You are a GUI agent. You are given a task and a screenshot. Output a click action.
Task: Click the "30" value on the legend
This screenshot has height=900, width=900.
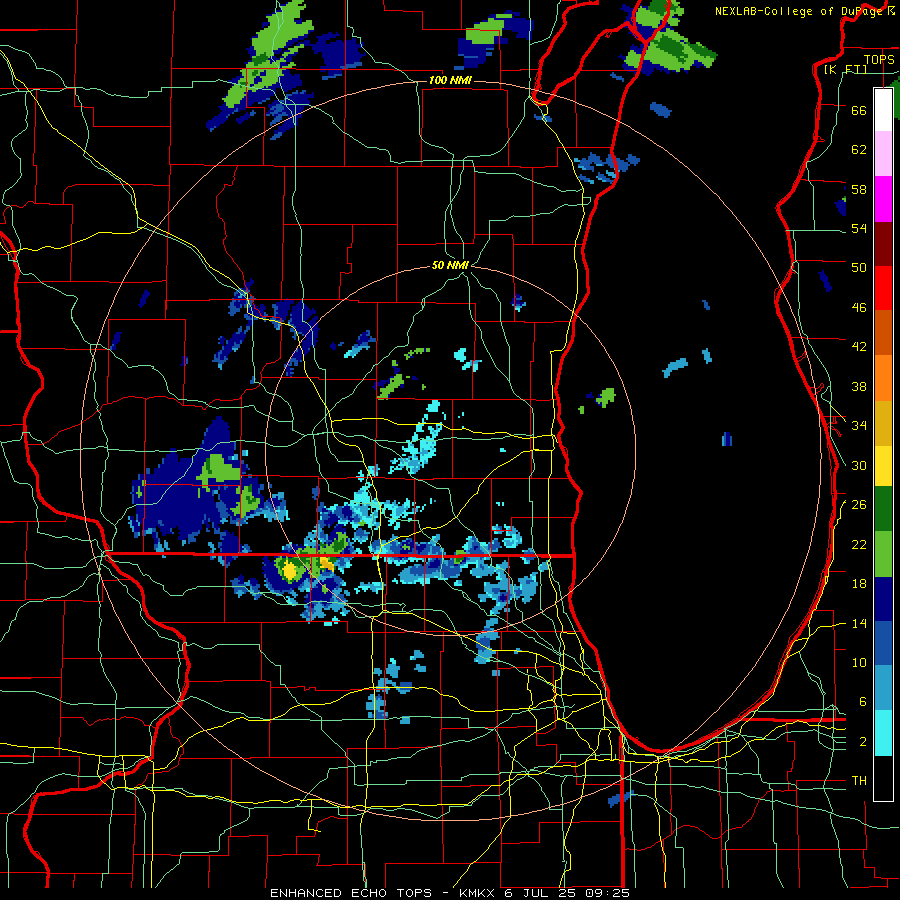pyautogui.click(x=859, y=465)
